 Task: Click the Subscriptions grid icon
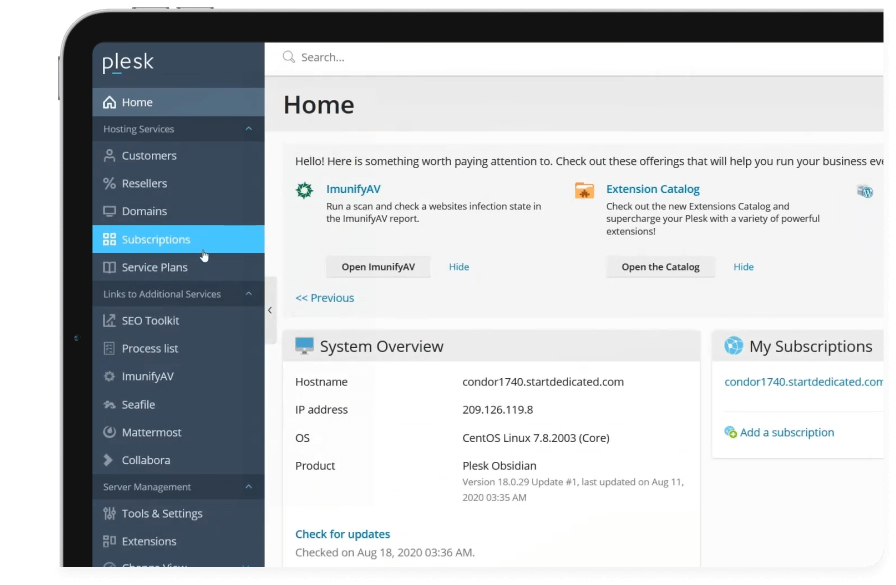pyautogui.click(x=108, y=239)
